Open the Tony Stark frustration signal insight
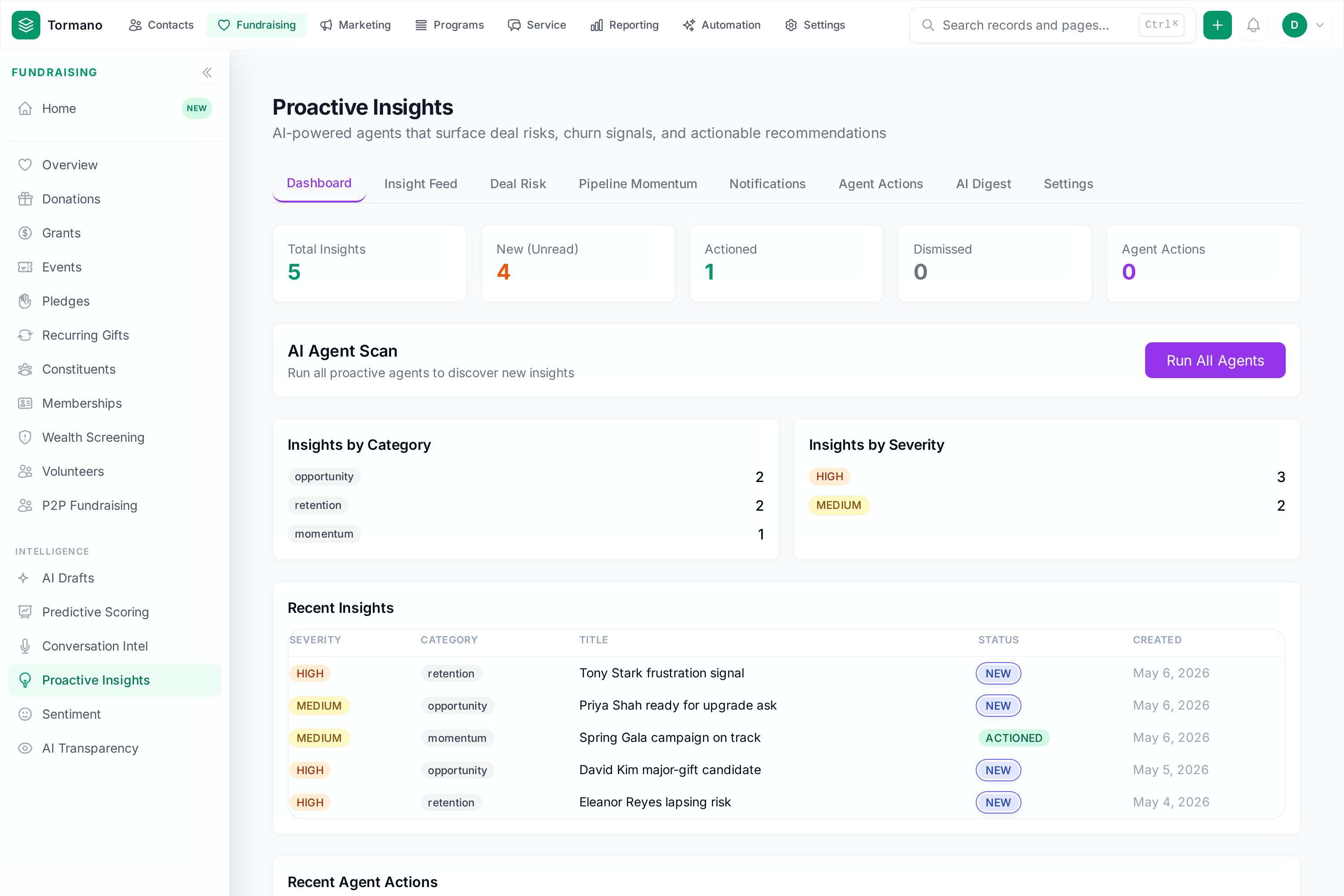 [x=662, y=673]
